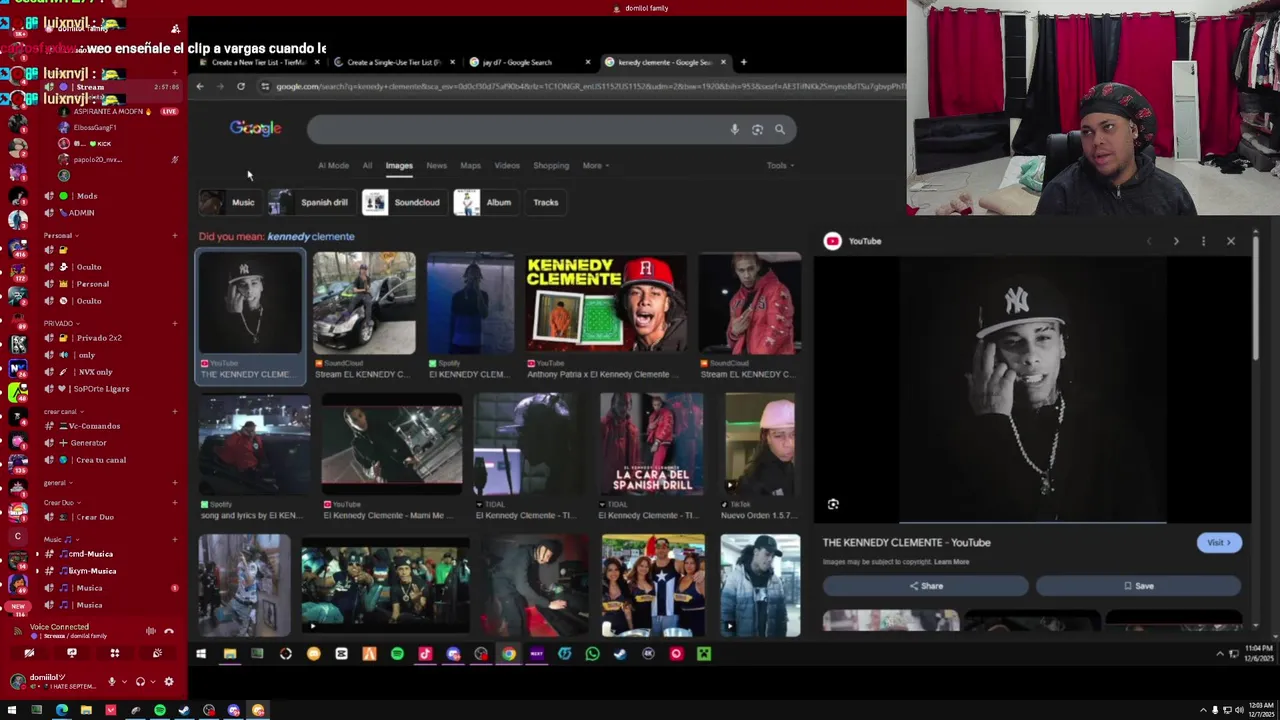Viewport: 1280px width, 720px height.
Task: Join the 'Privado 2x2' voice channel
Action: point(97,338)
